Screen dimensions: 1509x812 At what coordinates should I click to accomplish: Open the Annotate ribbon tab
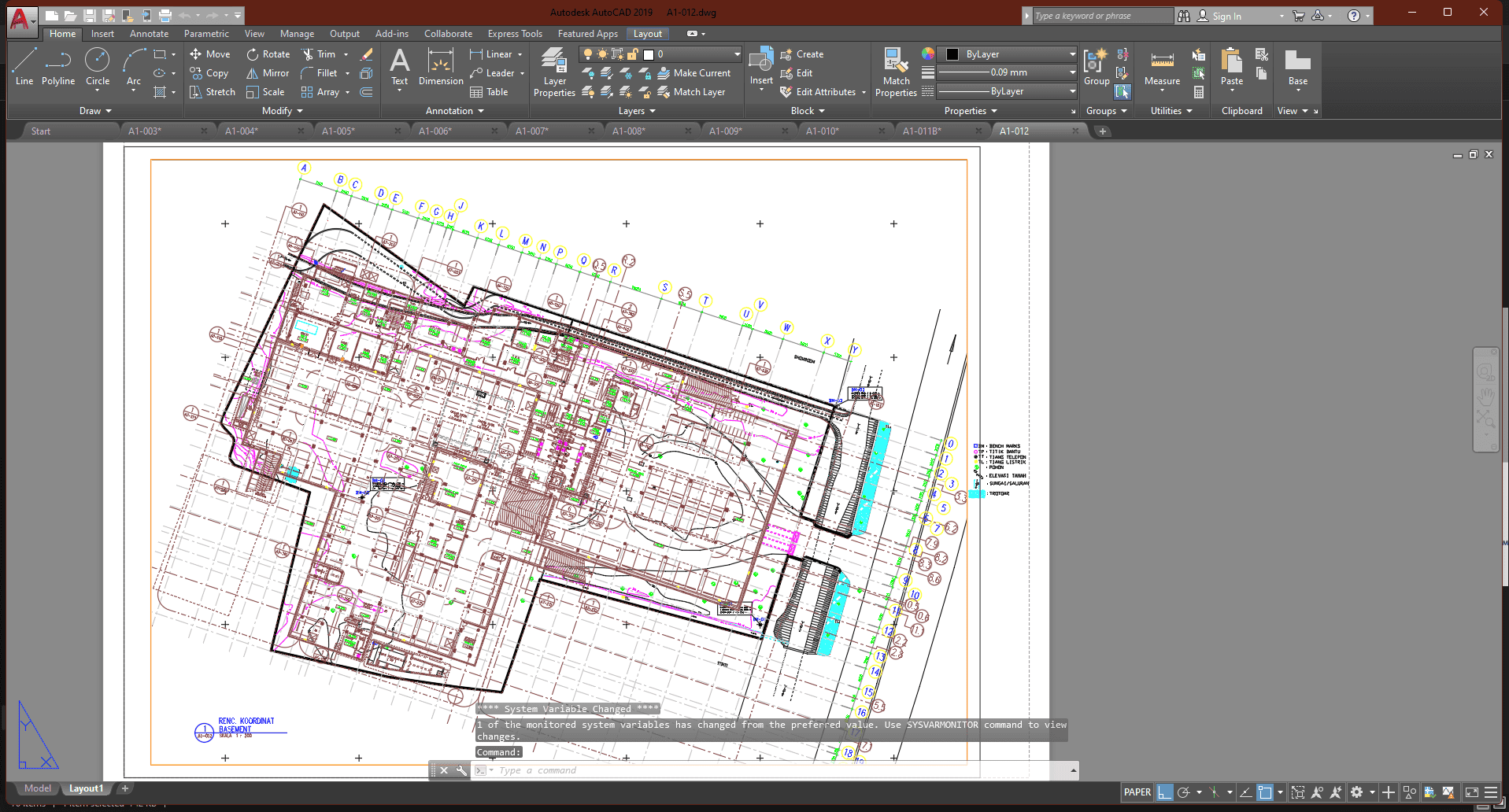(149, 34)
